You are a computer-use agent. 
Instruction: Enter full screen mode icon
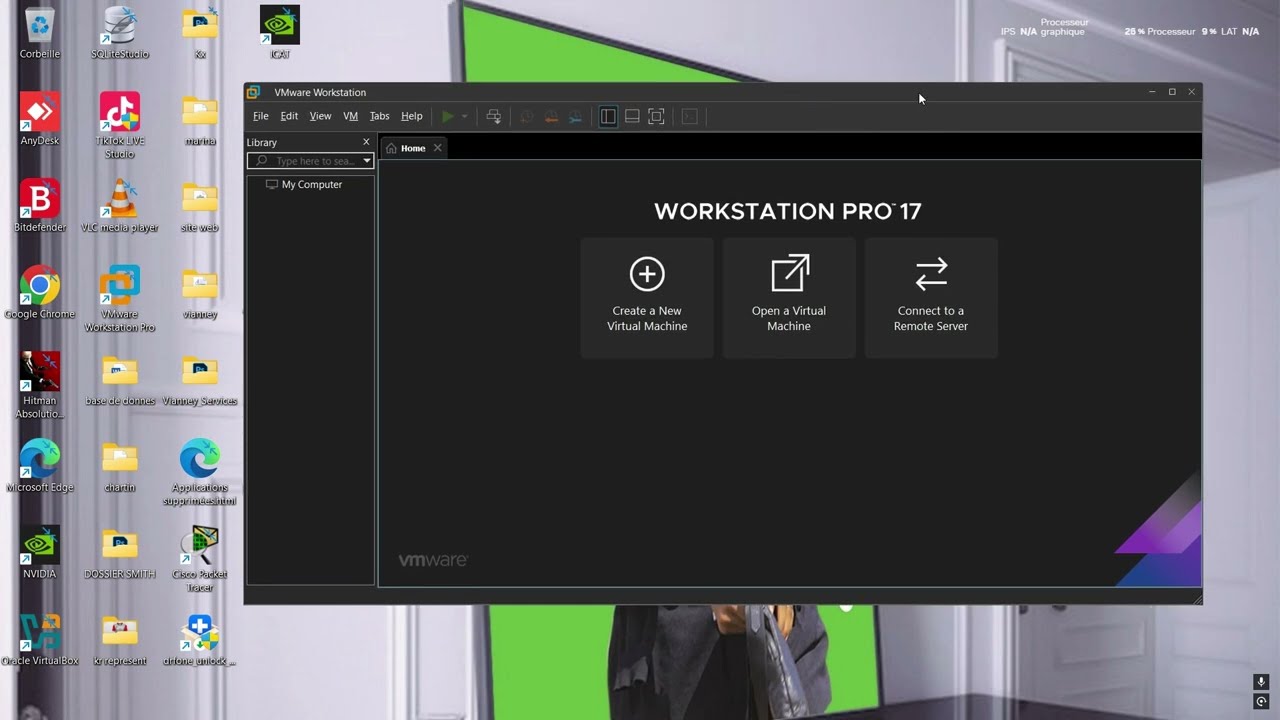tap(656, 116)
